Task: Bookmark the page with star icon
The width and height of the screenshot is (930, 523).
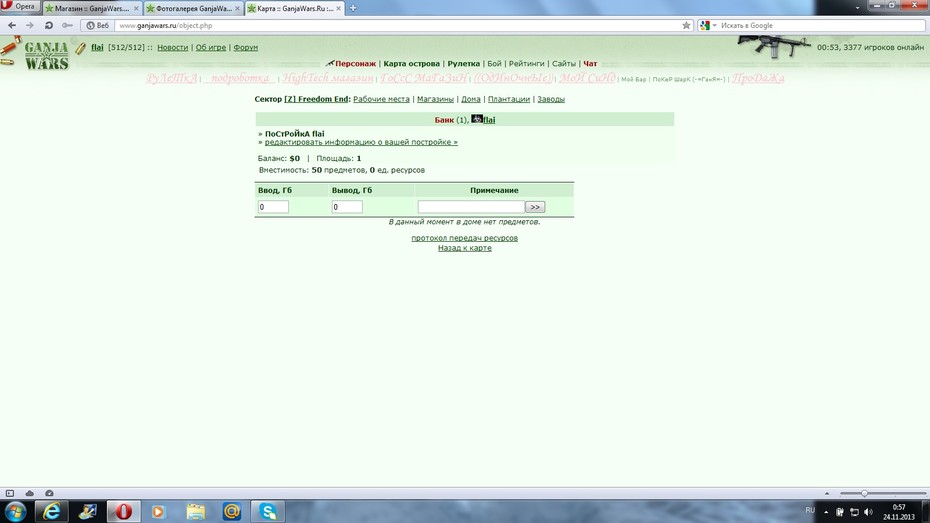Action: point(686,25)
